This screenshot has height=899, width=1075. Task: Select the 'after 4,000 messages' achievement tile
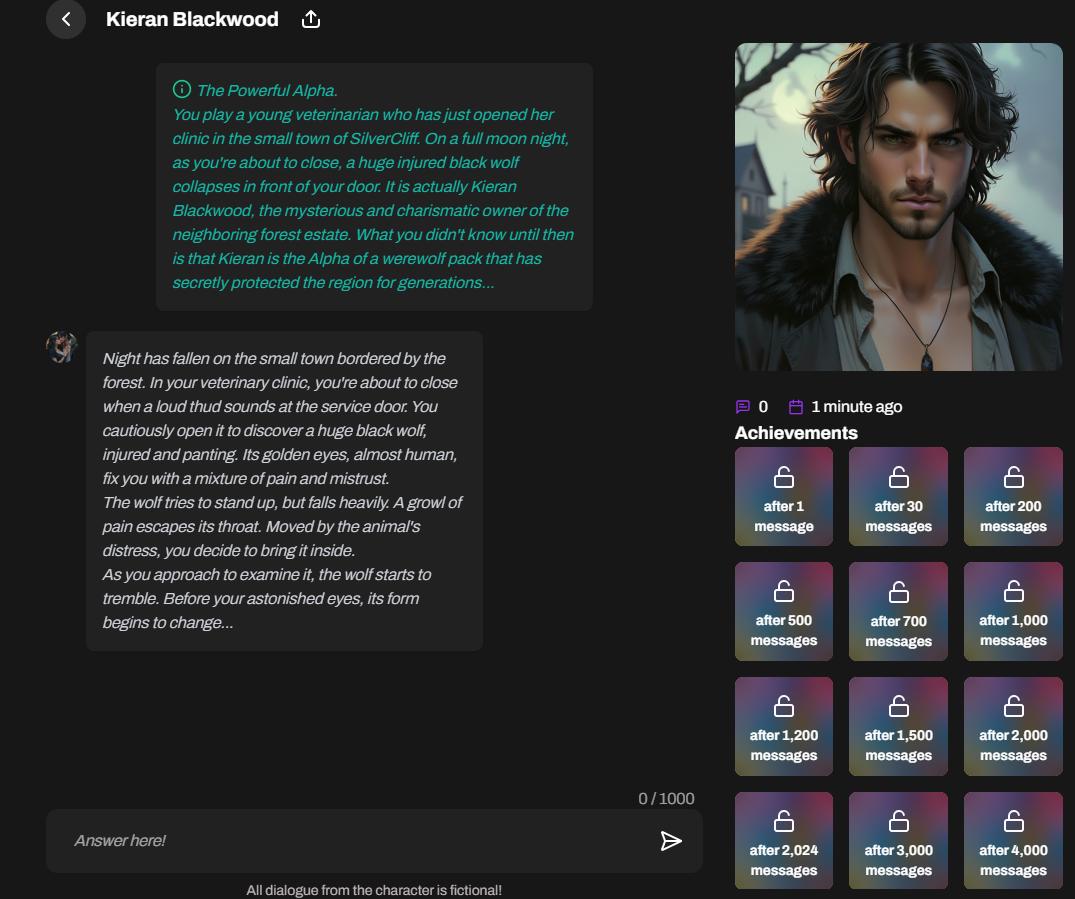click(x=1013, y=840)
